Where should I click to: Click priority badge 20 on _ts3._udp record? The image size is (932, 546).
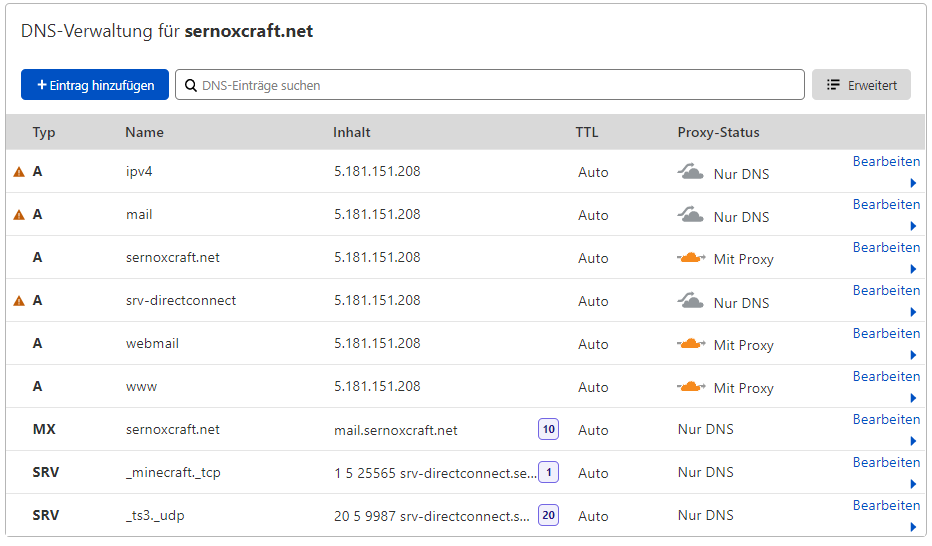coord(548,515)
